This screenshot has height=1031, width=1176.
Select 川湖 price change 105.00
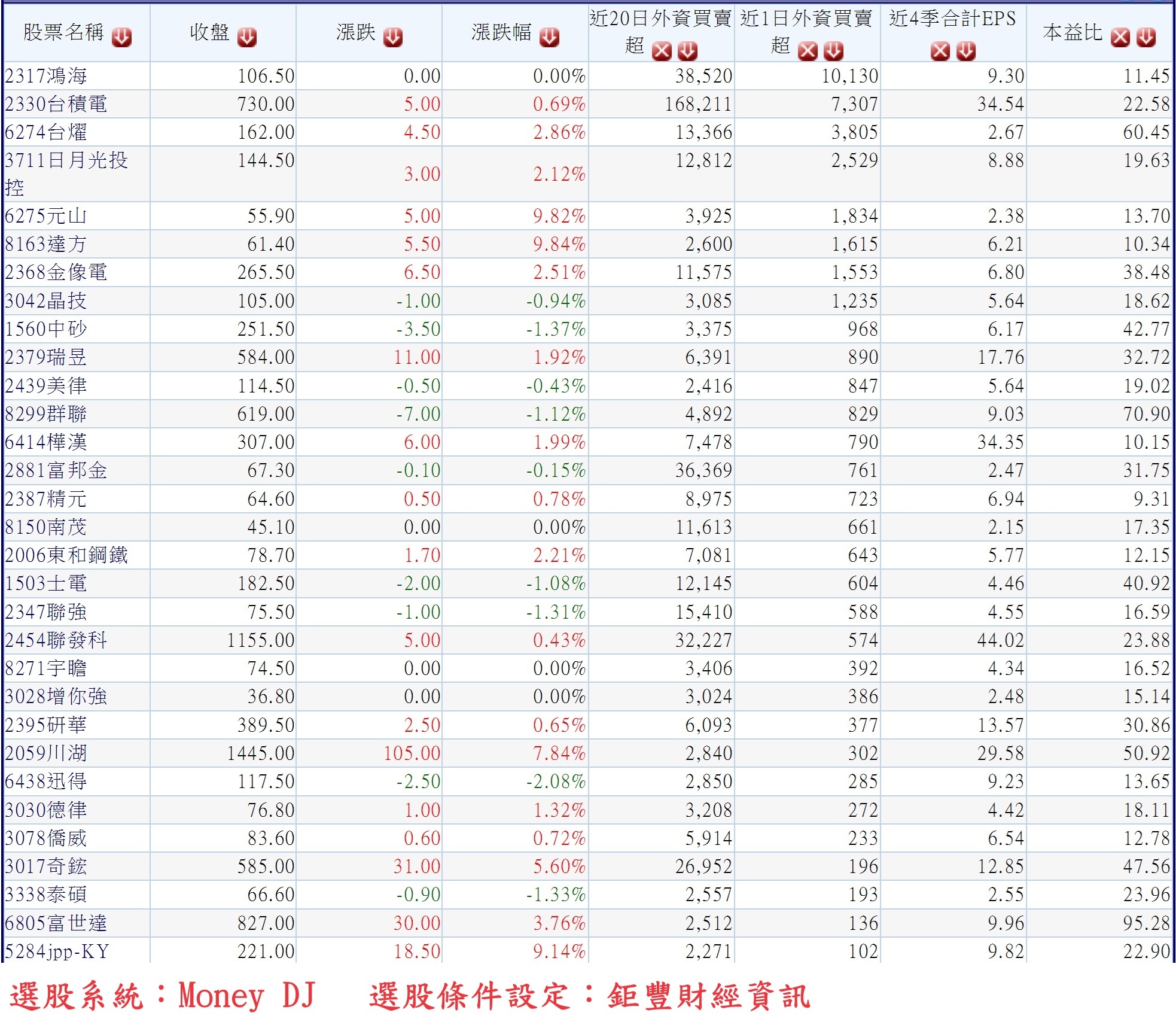tap(412, 753)
